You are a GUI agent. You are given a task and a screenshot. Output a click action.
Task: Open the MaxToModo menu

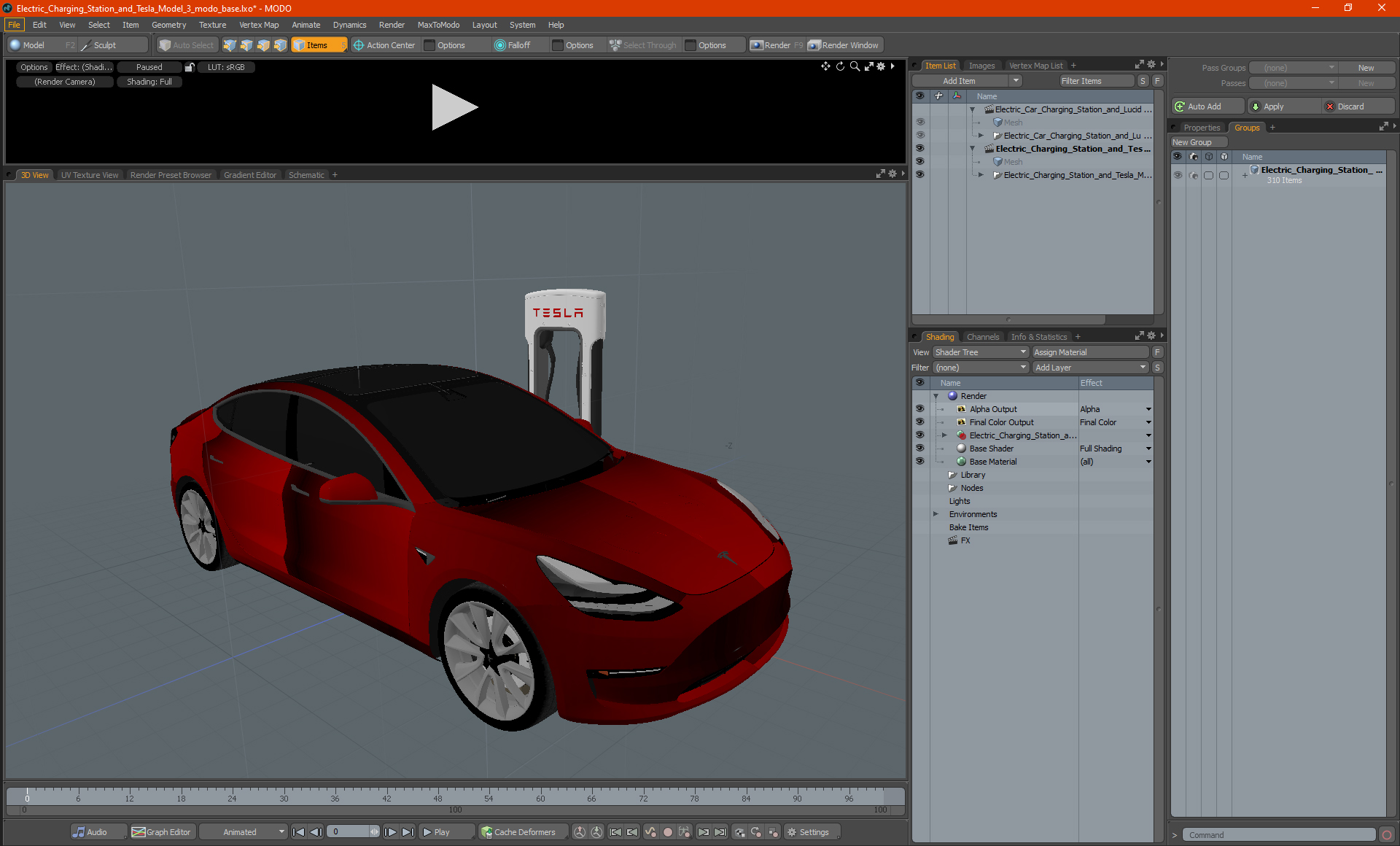pyautogui.click(x=438, y=25)
